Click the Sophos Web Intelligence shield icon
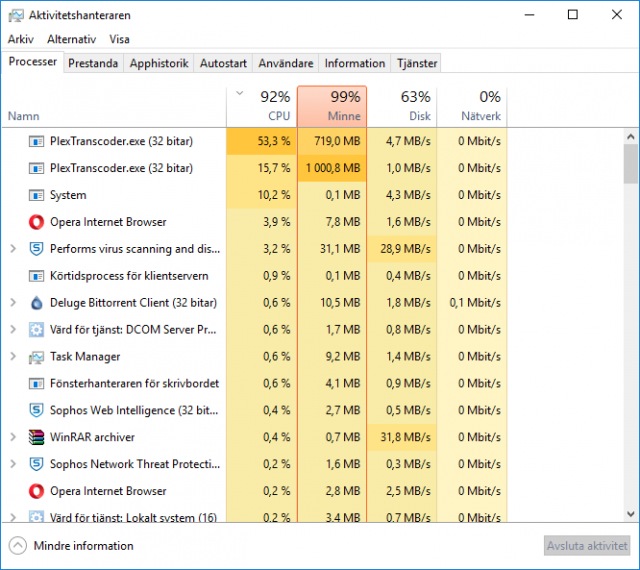 click(36, 410)
